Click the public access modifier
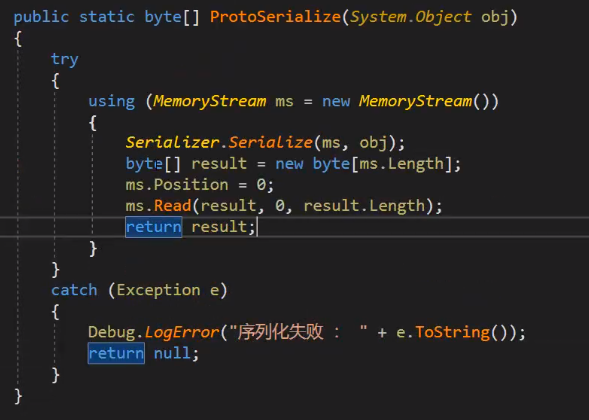This screenshot has width=589, height=420. pos(41,17)
